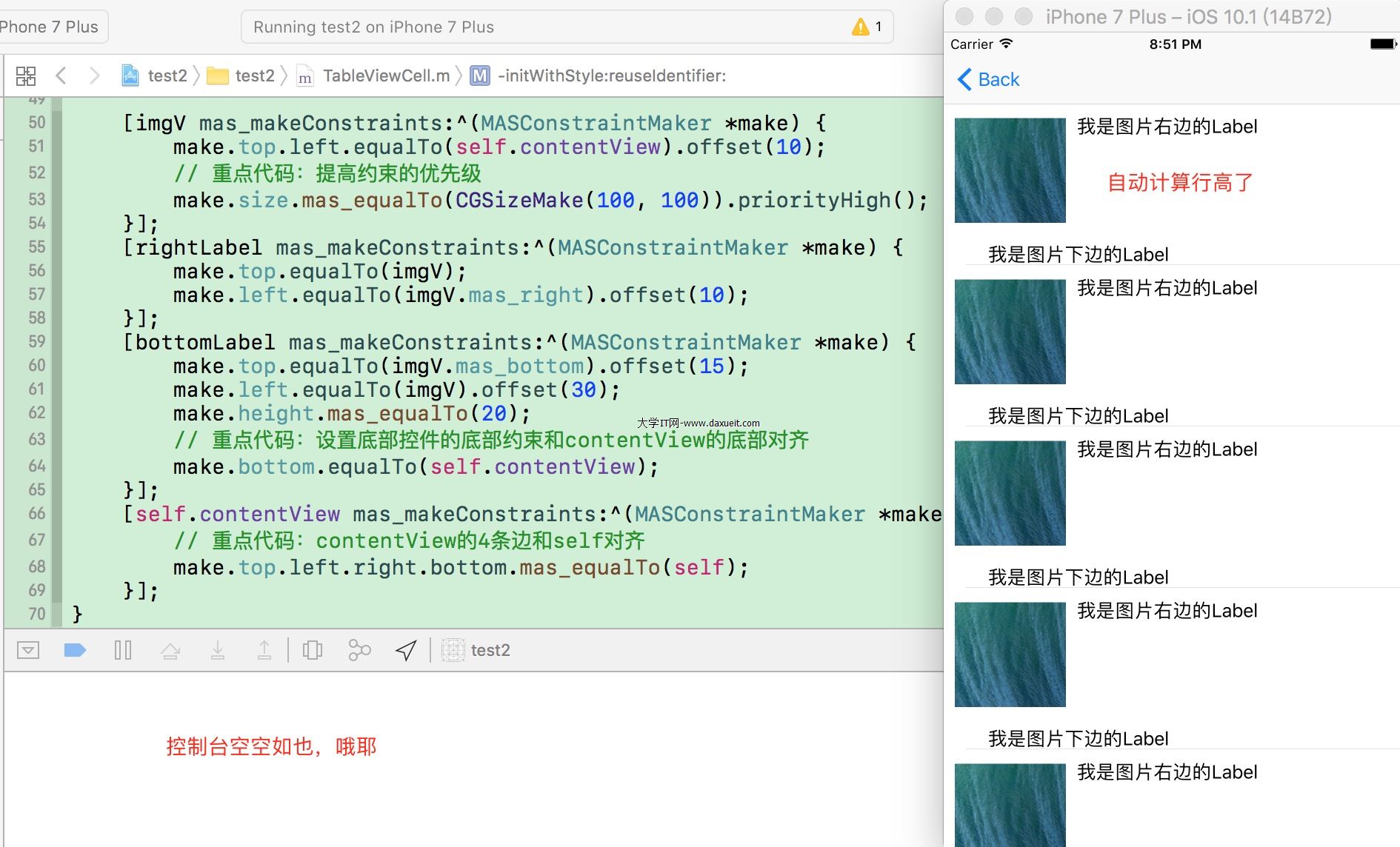Screen dimensions: 1400x847
Task: Open the initWithStyle:reuseIdentifier: method breadcrumb
Action: (x=600, y=76)
